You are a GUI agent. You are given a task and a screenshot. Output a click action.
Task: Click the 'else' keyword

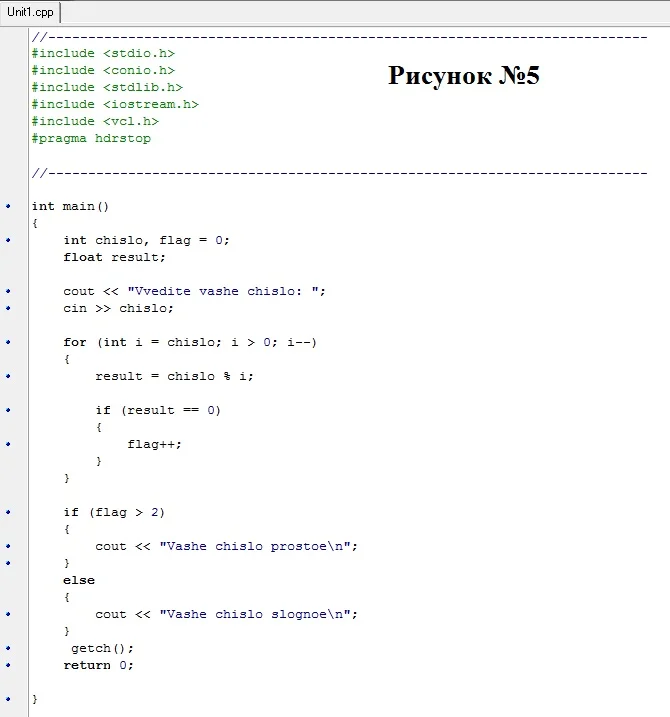[79, 580]
